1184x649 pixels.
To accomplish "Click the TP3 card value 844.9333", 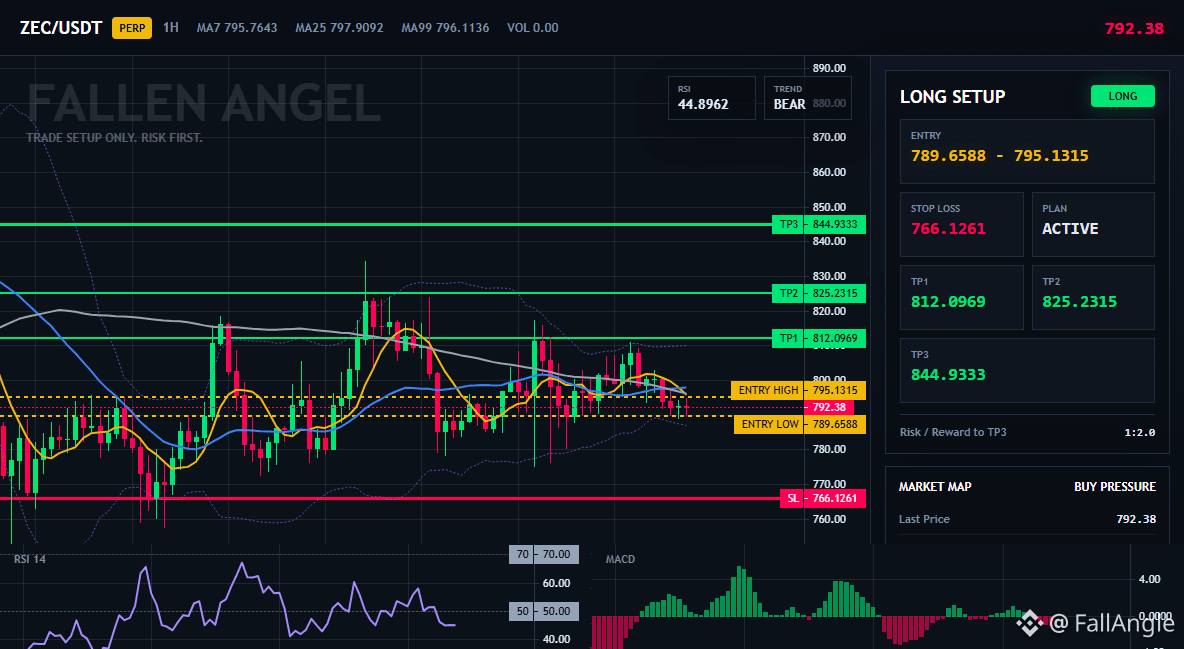I will point(948,375).
